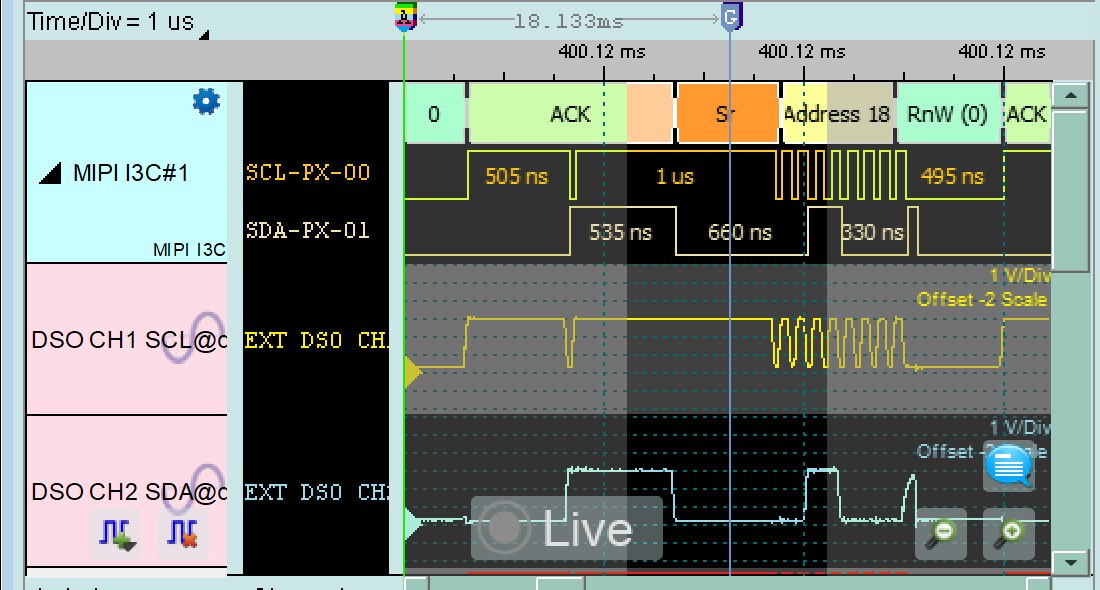
Task: Click the 495 ns SCL pulse measurement
Action: tap(952, 176)
